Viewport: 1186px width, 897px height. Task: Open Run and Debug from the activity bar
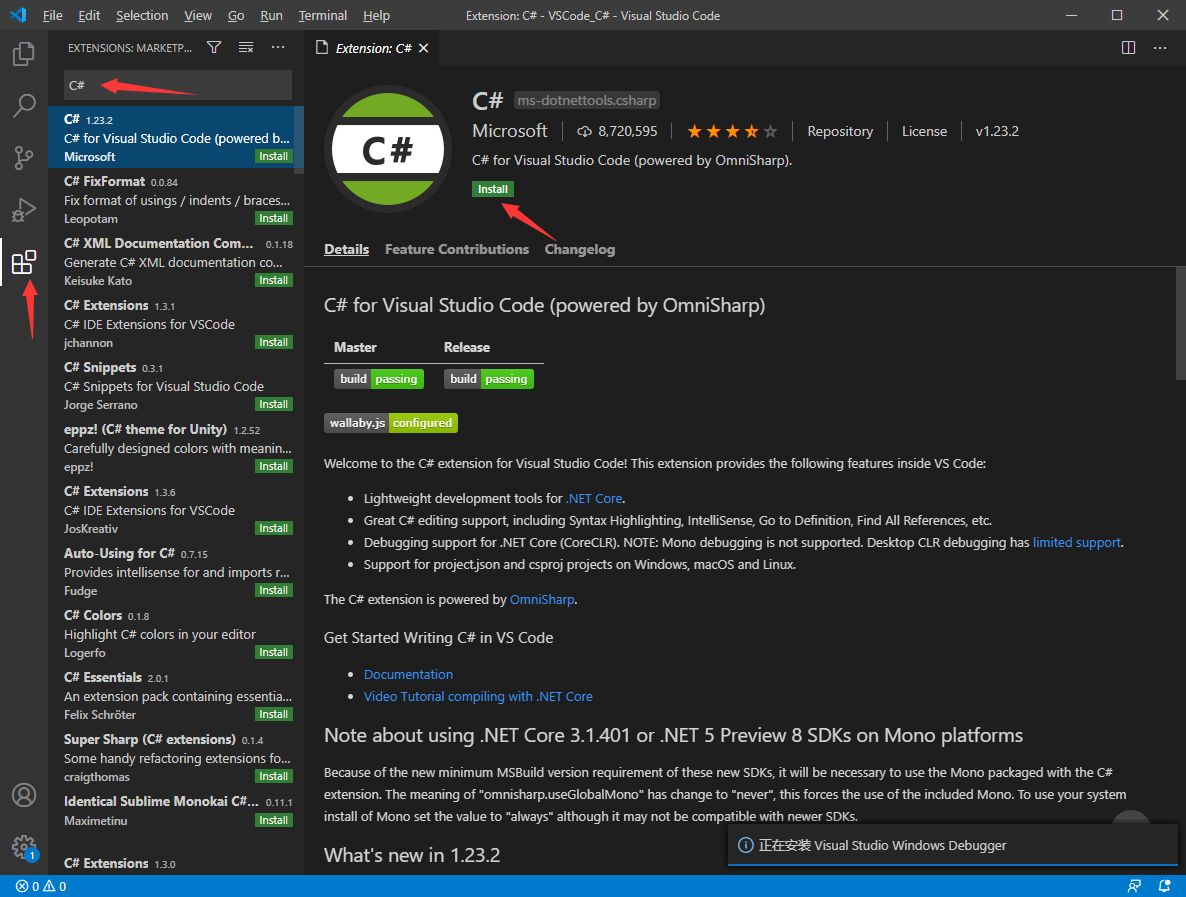(23, 208)
